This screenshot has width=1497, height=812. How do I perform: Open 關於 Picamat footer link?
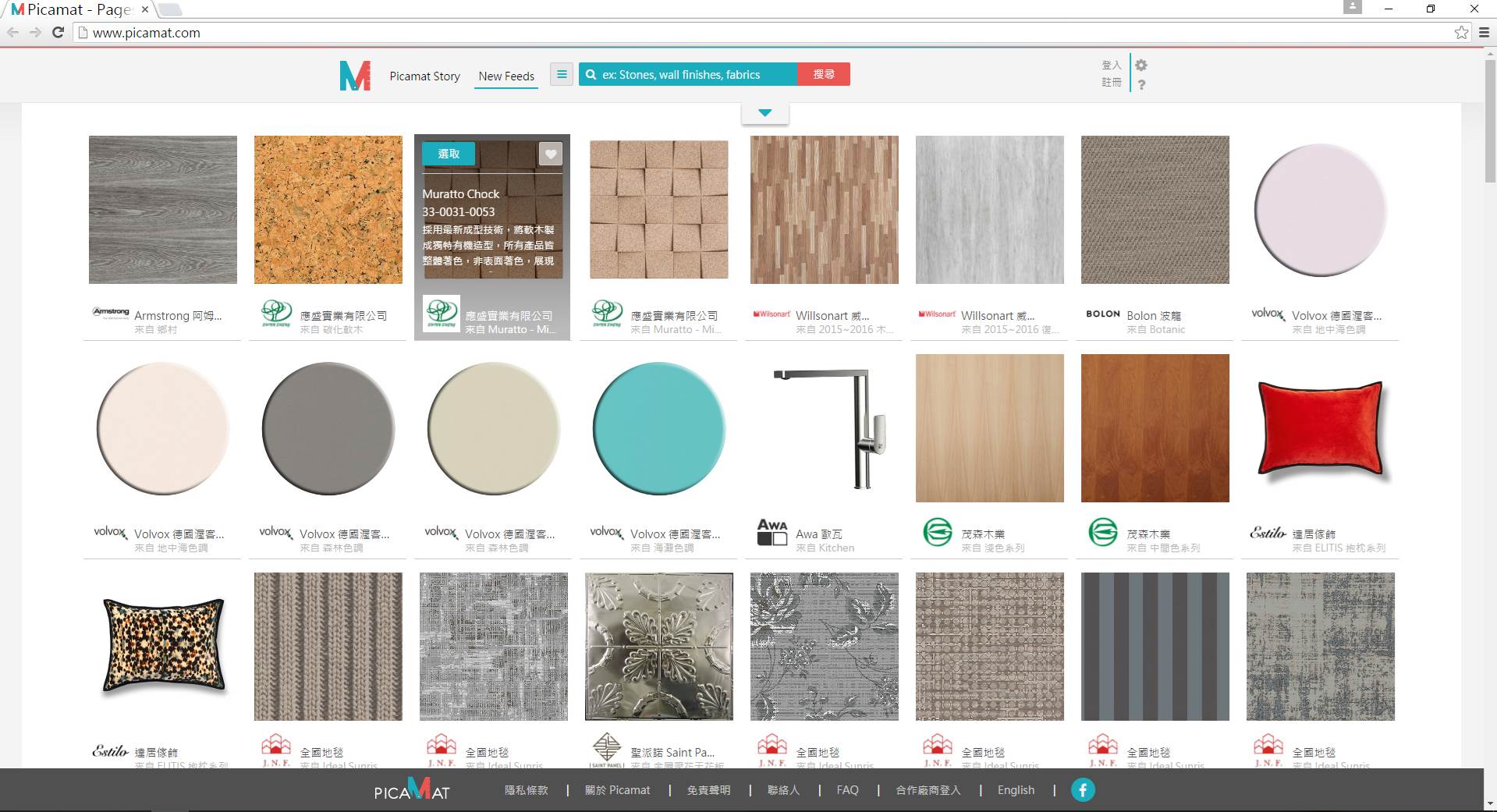(617, 790)
